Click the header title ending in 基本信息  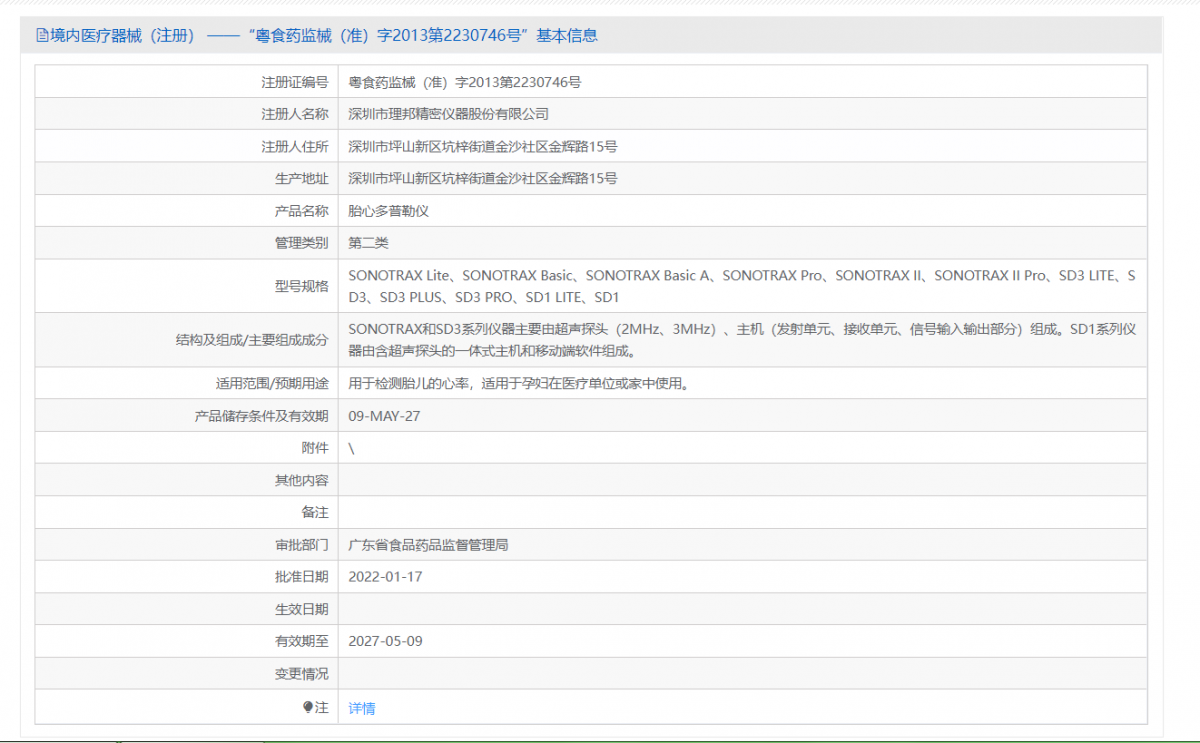(x=325, y=35)
